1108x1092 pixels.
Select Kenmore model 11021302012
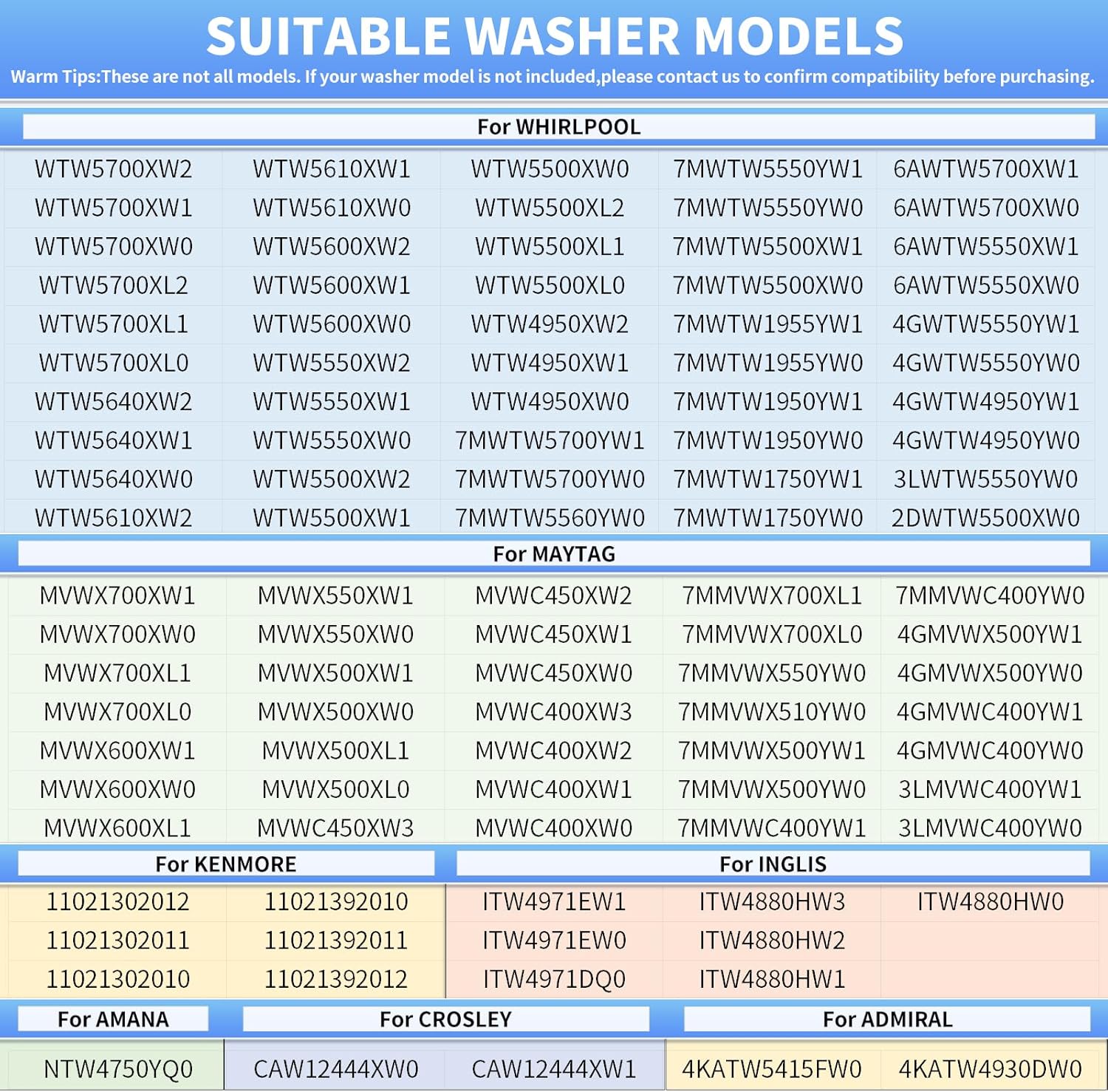tap(117, 902)
